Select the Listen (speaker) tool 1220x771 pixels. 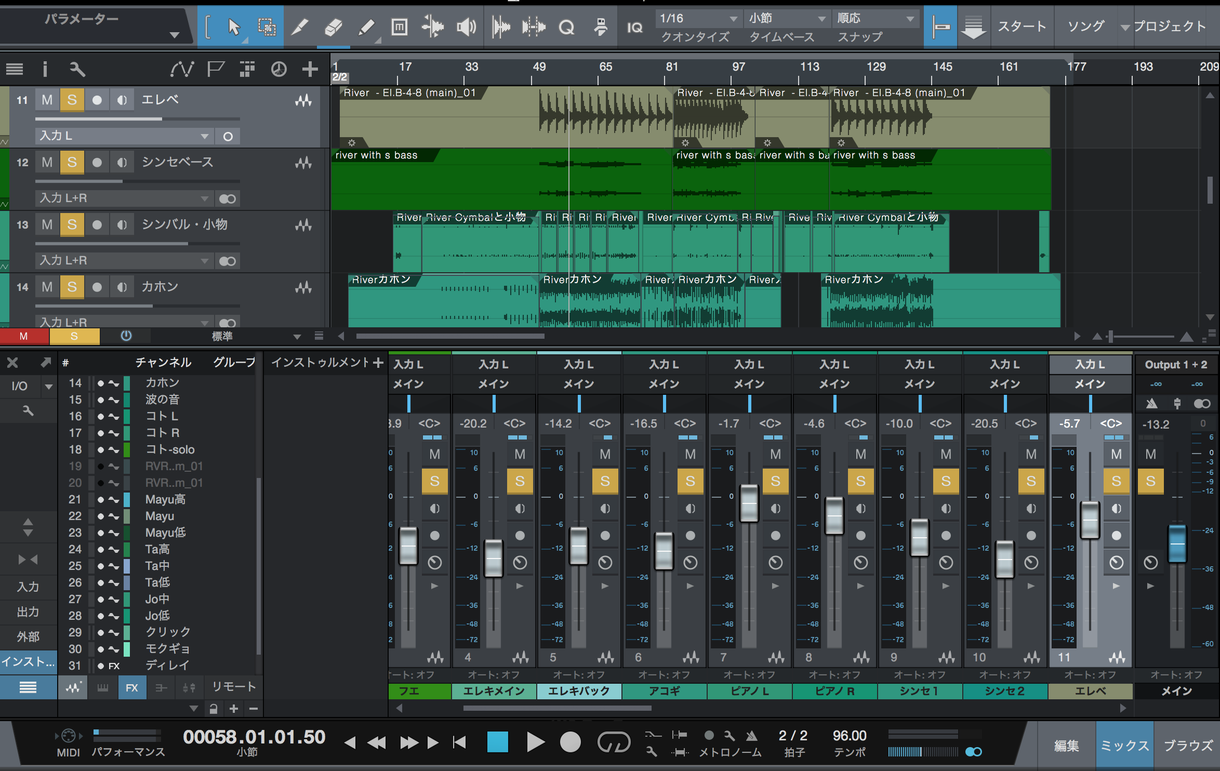point(466,27)
